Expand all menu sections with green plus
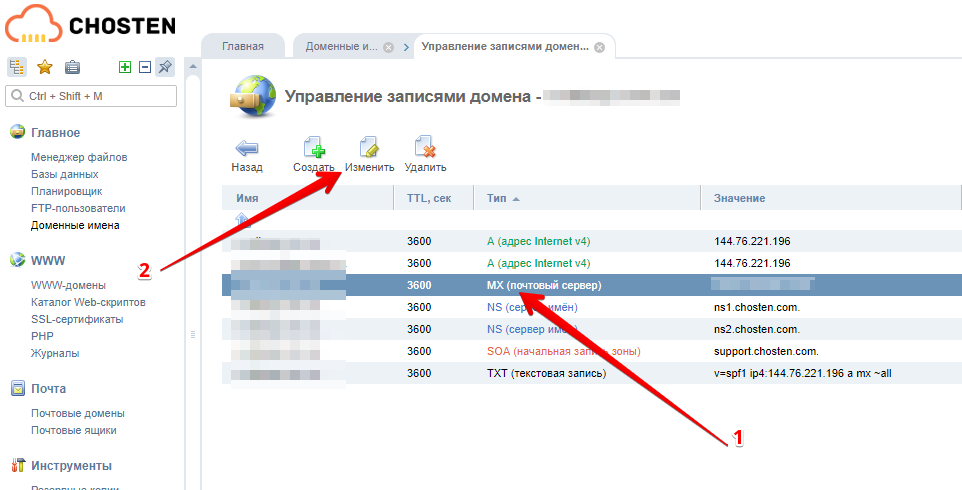 [125, 67]
